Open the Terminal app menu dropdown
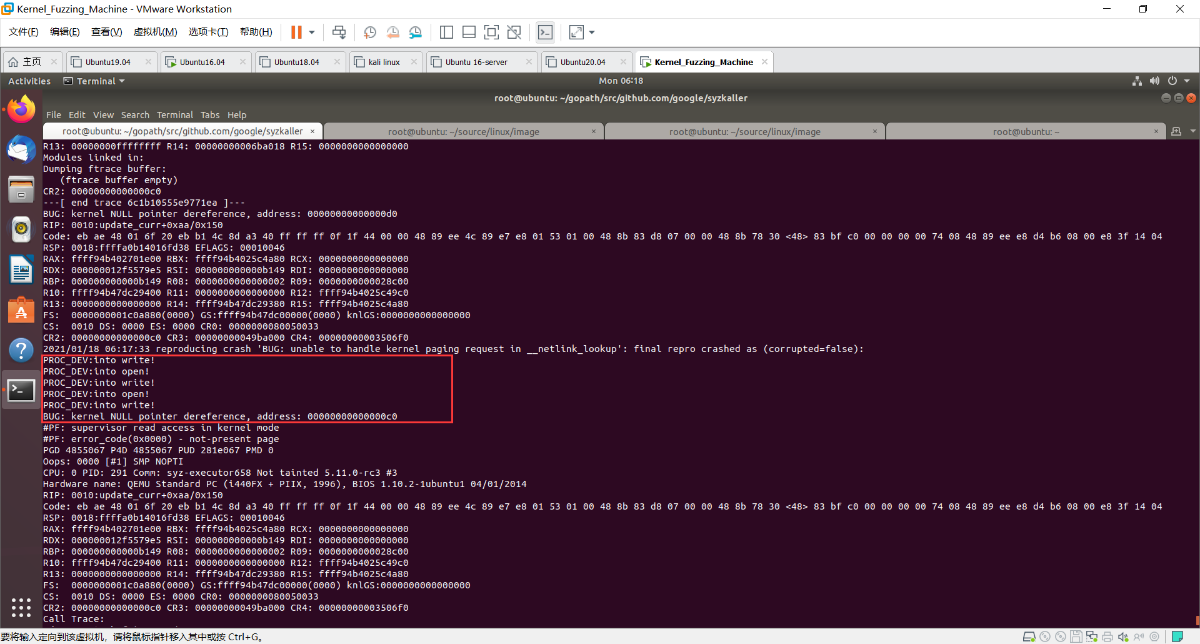The height and width of the screenshot is (644, 1200). pyautogui.click(x=94, y=81)
